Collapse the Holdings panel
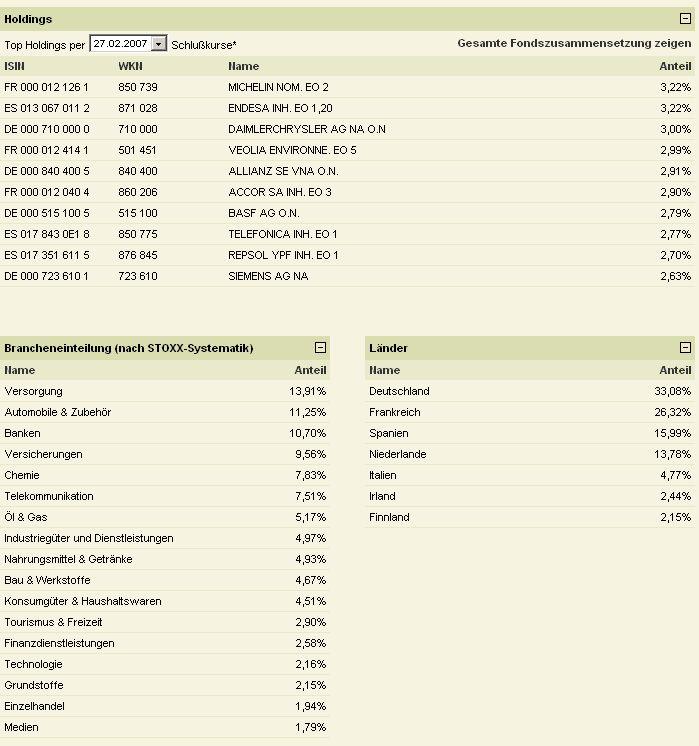The width and height of the screenshot is (699, 746). click(x=685, y=19)
